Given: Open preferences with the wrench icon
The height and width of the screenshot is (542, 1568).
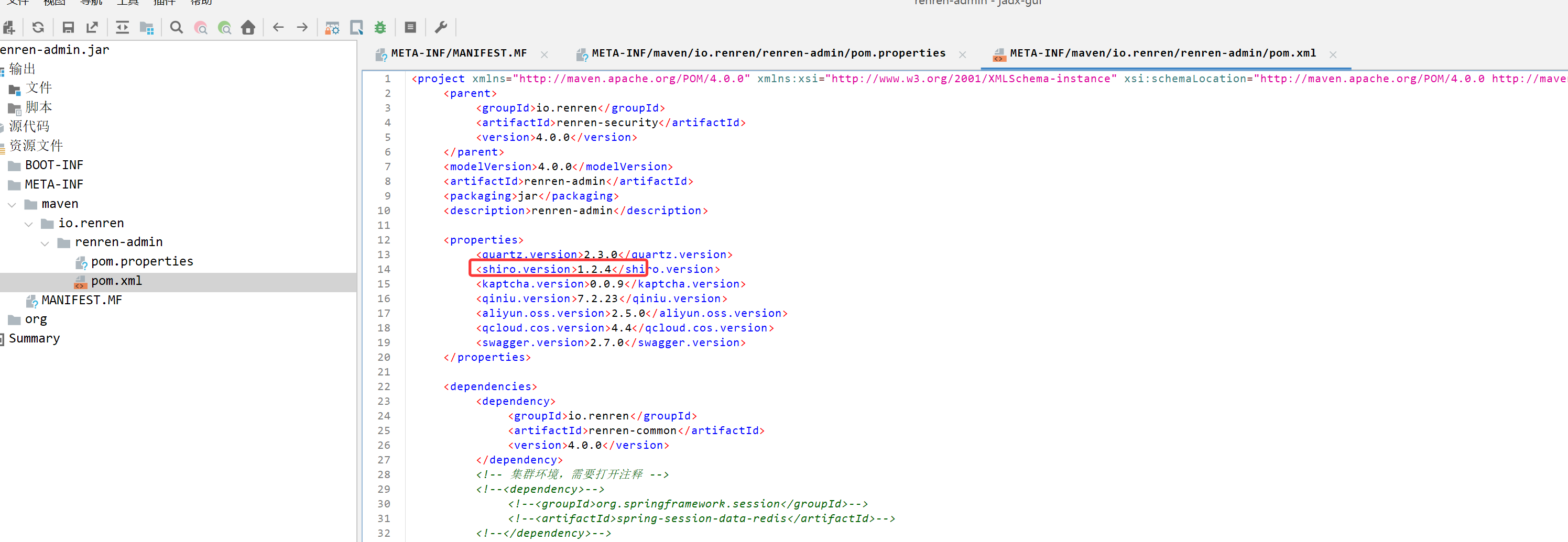Looking at the screenshot, I should point(441,27).
